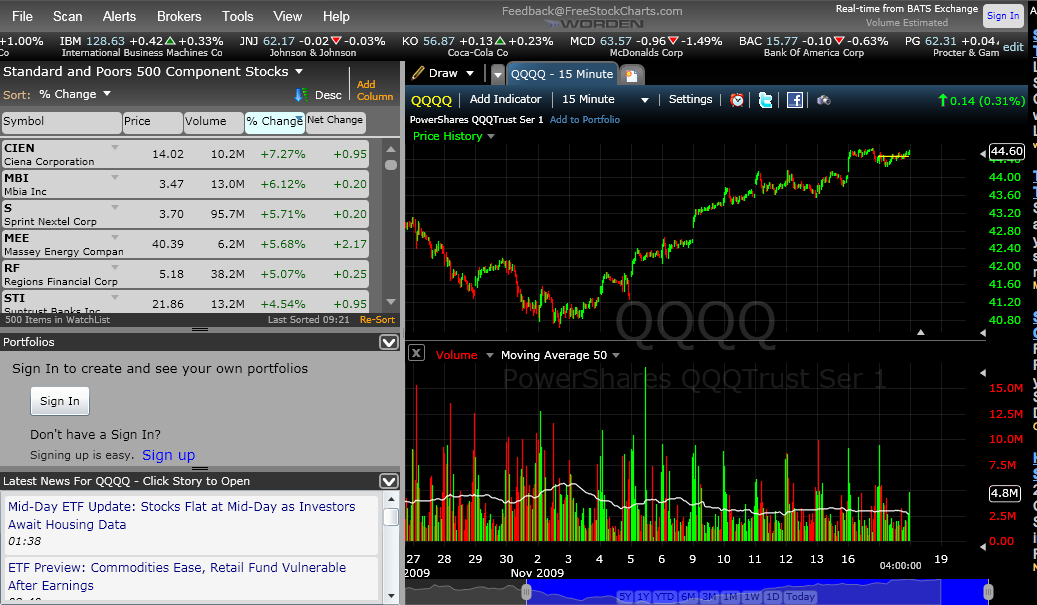1037x605 pixels.
Task: Open the Sort % Change dropdown
Action: click(x=107, y=94)
